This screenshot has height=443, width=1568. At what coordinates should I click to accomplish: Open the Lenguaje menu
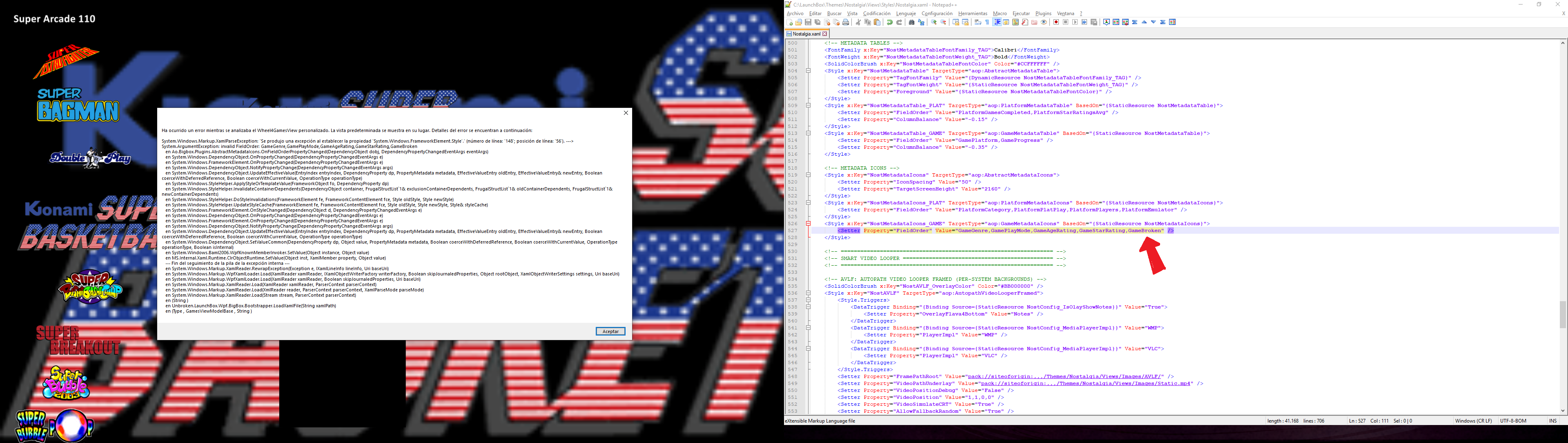906,13
